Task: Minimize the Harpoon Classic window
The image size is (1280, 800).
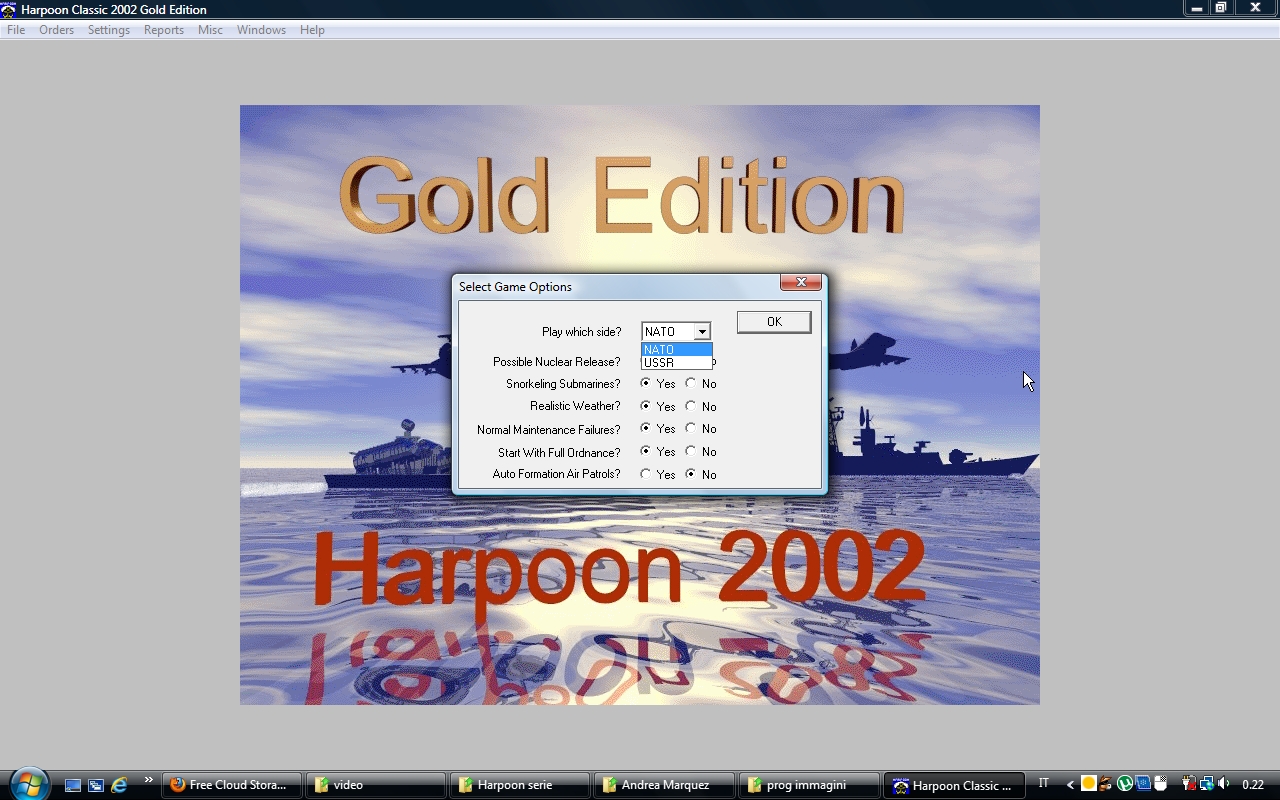Action: click(1197, 8)
